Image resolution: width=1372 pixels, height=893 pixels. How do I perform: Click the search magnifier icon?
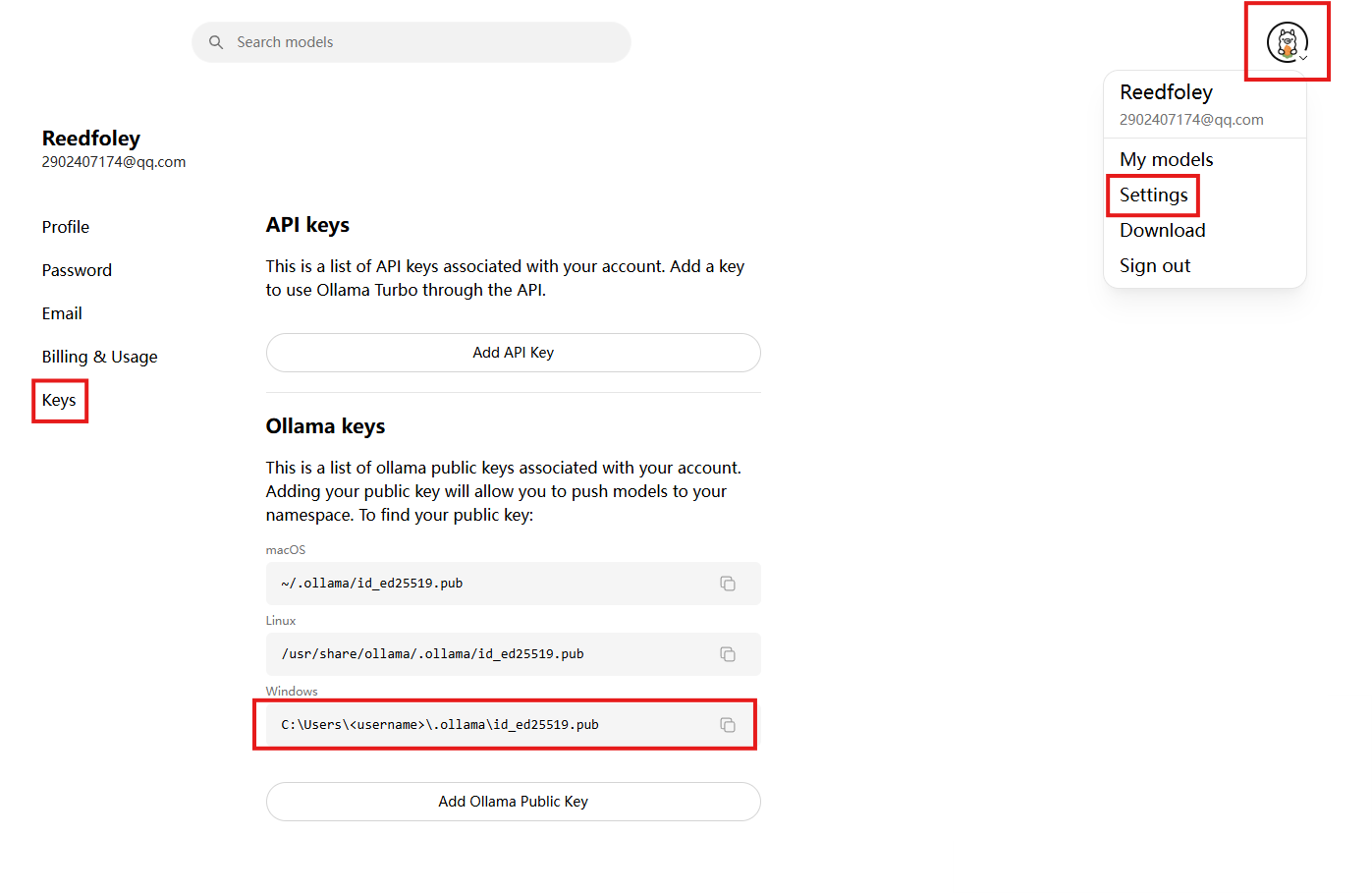pos(216,42)
